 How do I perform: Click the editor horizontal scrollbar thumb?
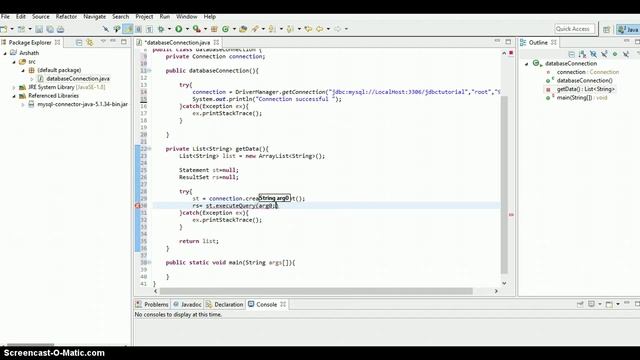pos(316,291)
